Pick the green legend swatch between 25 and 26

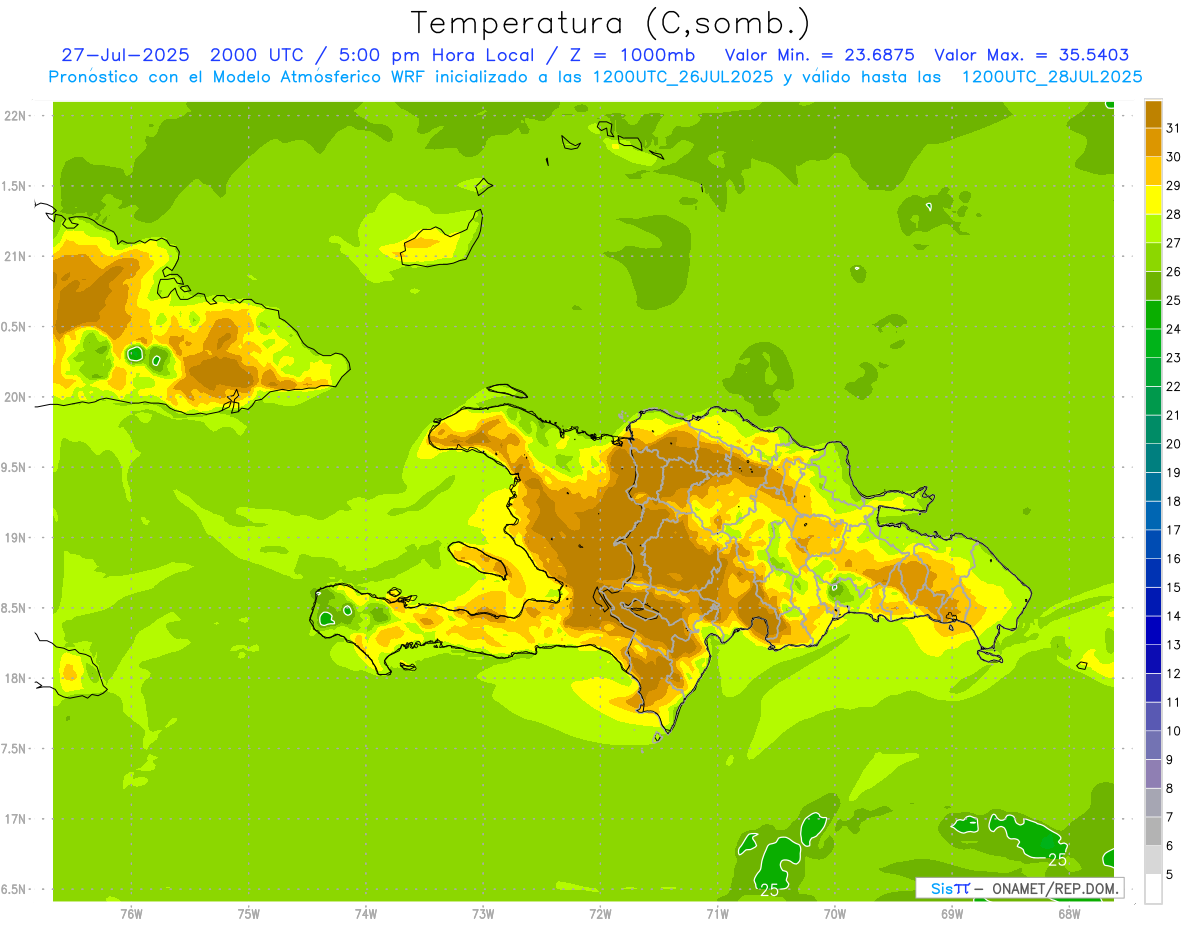[x=1153, y=286]
